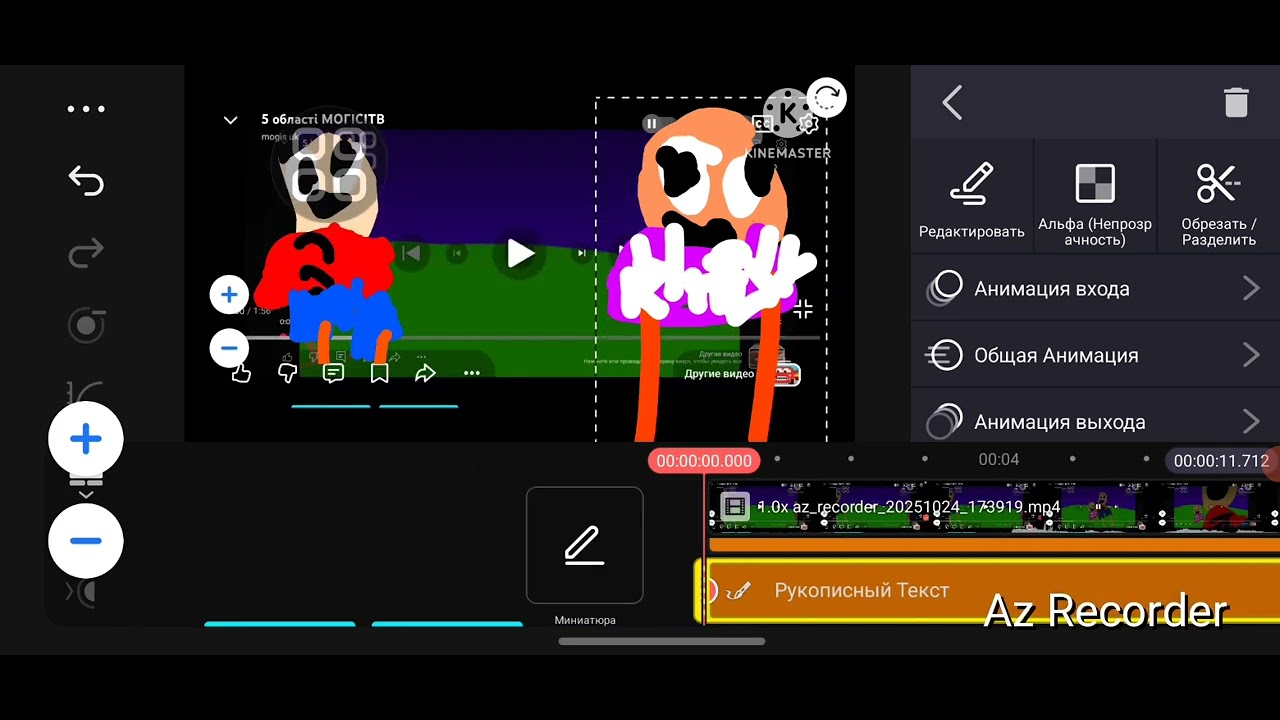Click the video title 5 області МОГІСІТВ
The image size is (1280, 720).
tap(323, 119)
